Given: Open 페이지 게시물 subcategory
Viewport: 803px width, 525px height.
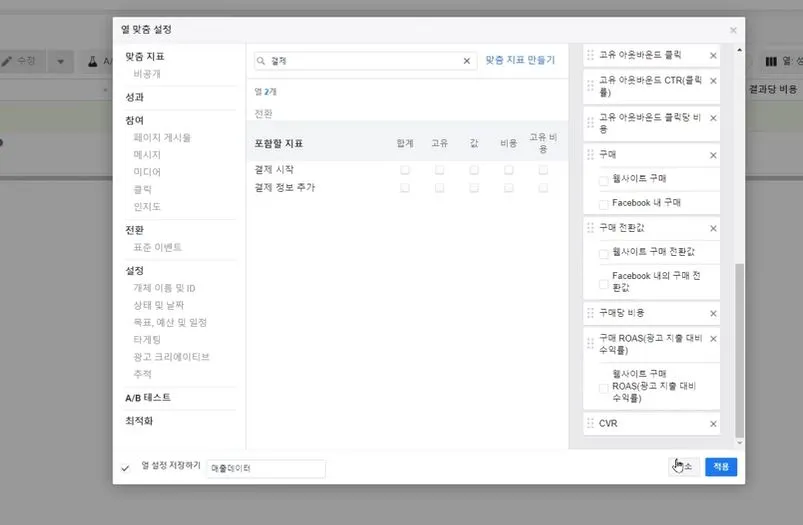Looking at the screenshot, I should (x=162, y=137).
